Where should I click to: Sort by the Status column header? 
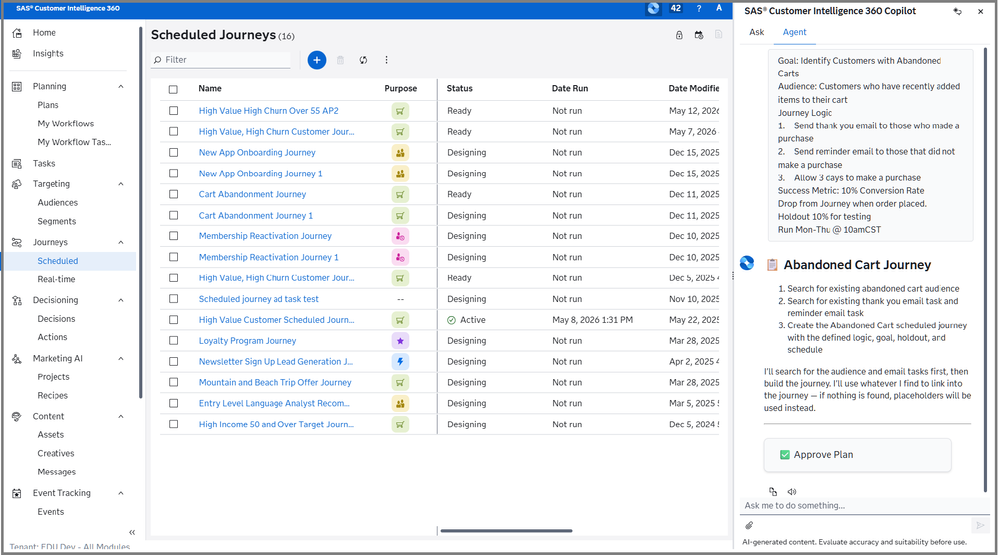[459, 89]
